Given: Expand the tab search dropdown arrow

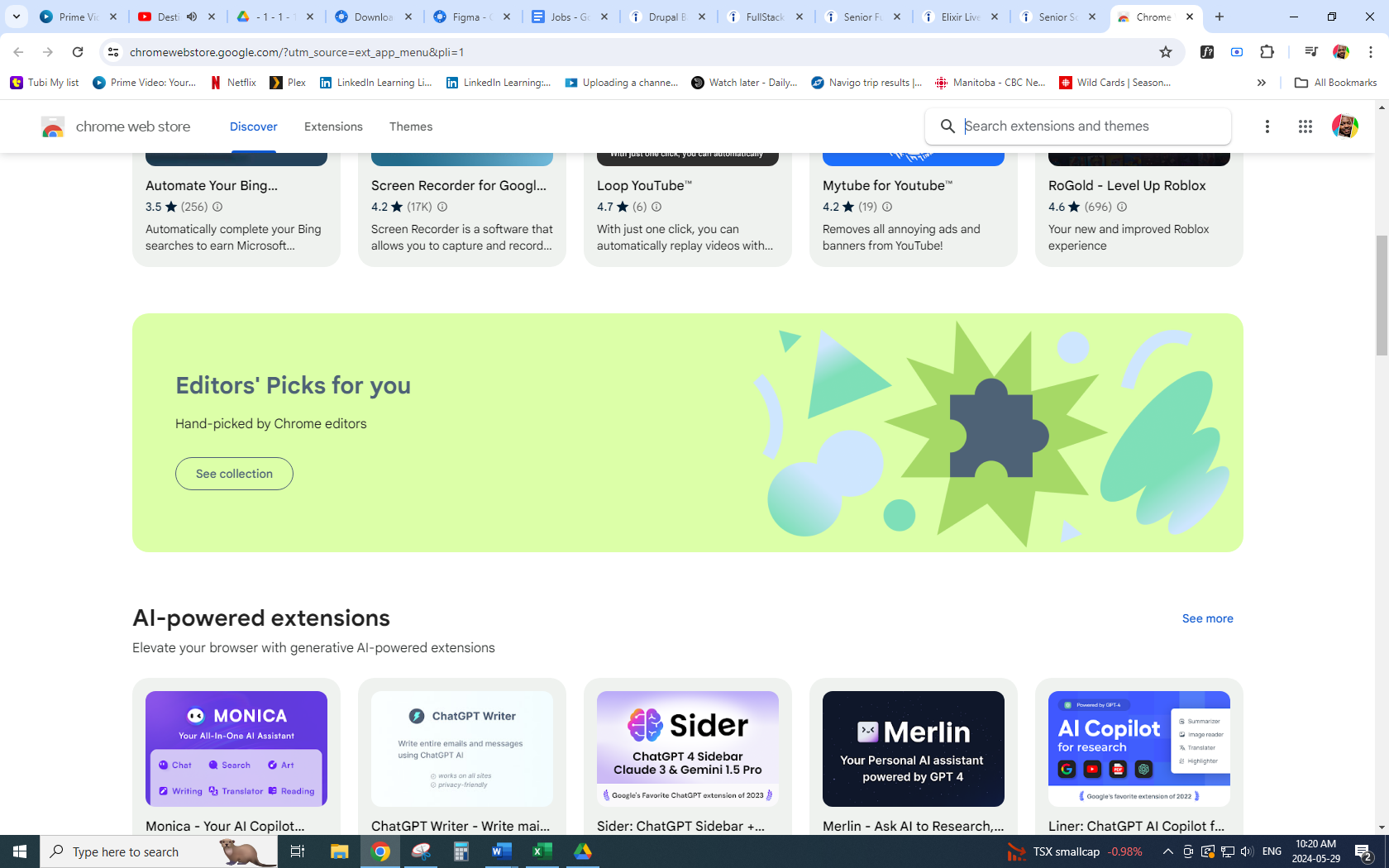Looking at the screenshot, I should pos(16,17).
